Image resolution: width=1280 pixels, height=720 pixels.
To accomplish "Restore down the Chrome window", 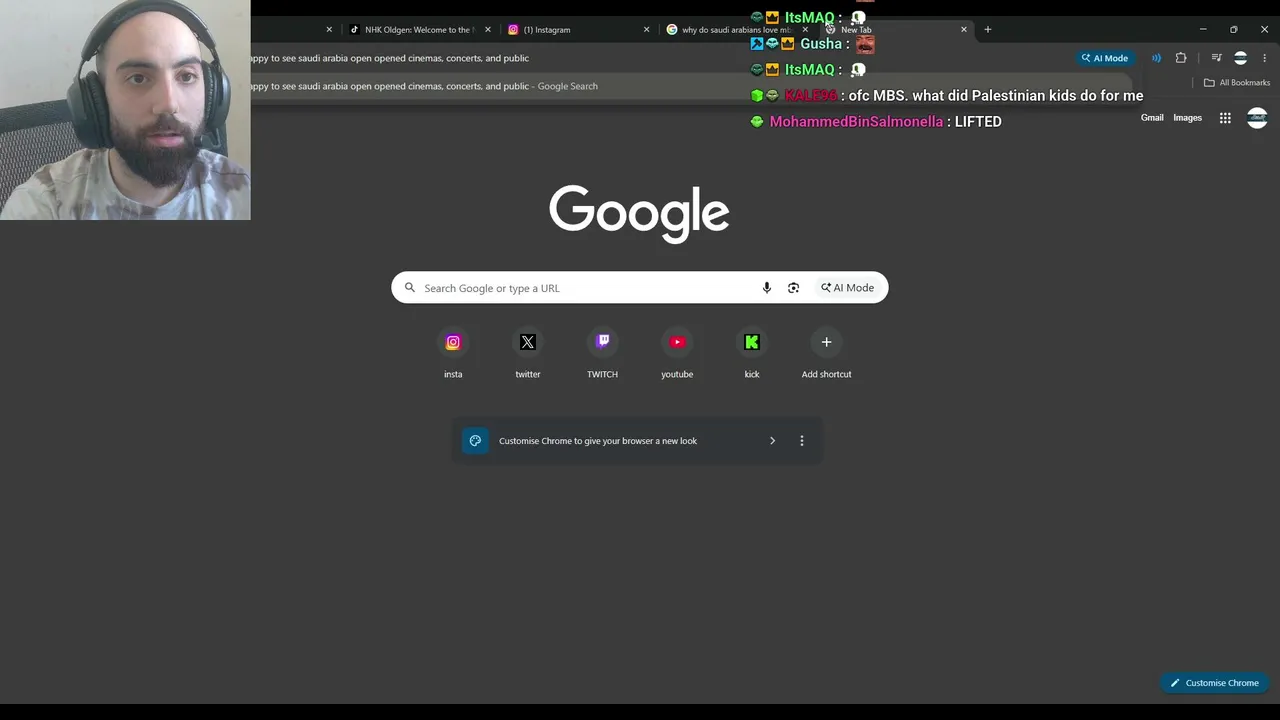I will click(x=1234, y=30).
